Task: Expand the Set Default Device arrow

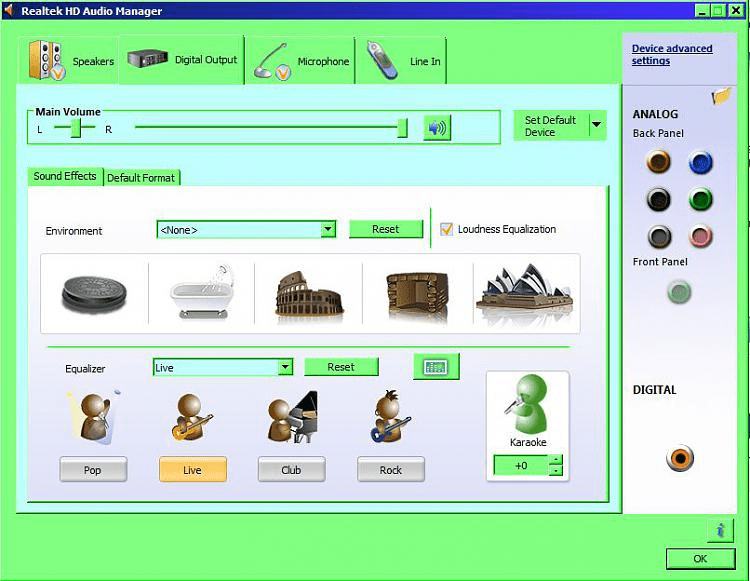Action: click(x=596, y=126)
